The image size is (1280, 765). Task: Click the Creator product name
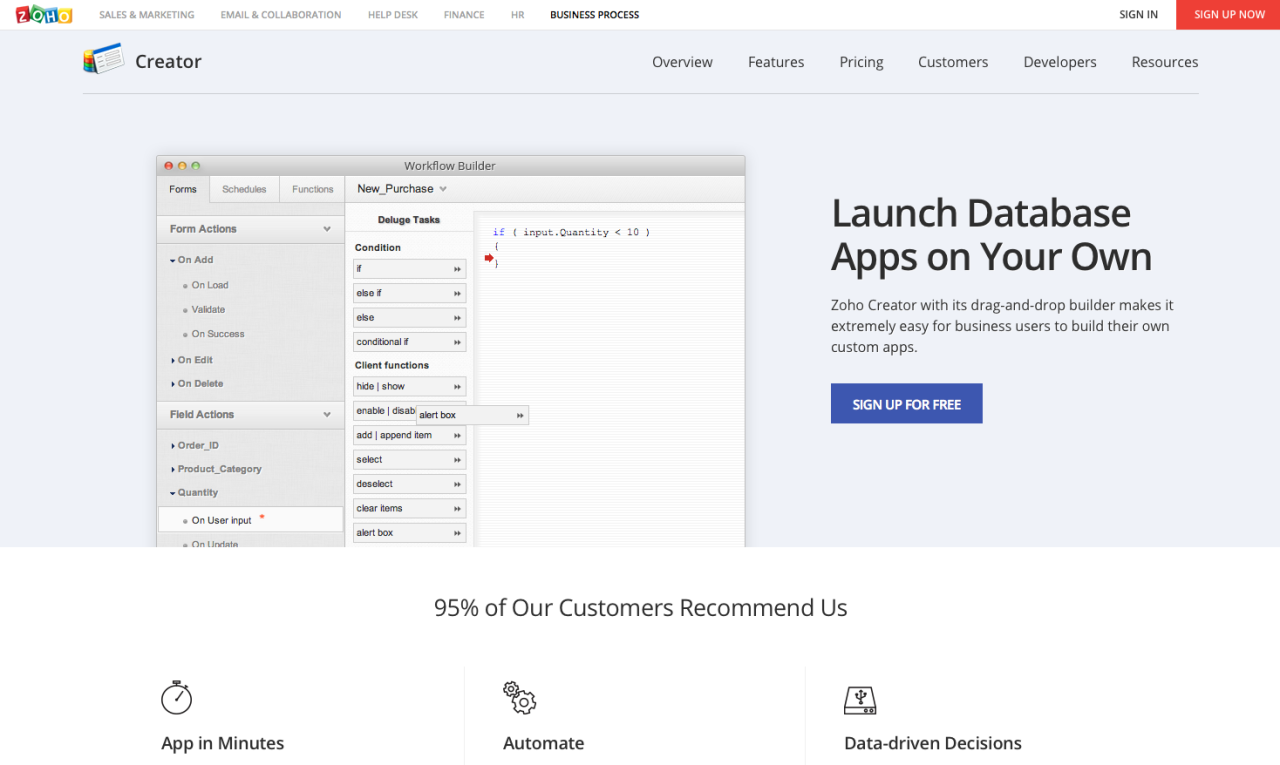tap(168, 61)
